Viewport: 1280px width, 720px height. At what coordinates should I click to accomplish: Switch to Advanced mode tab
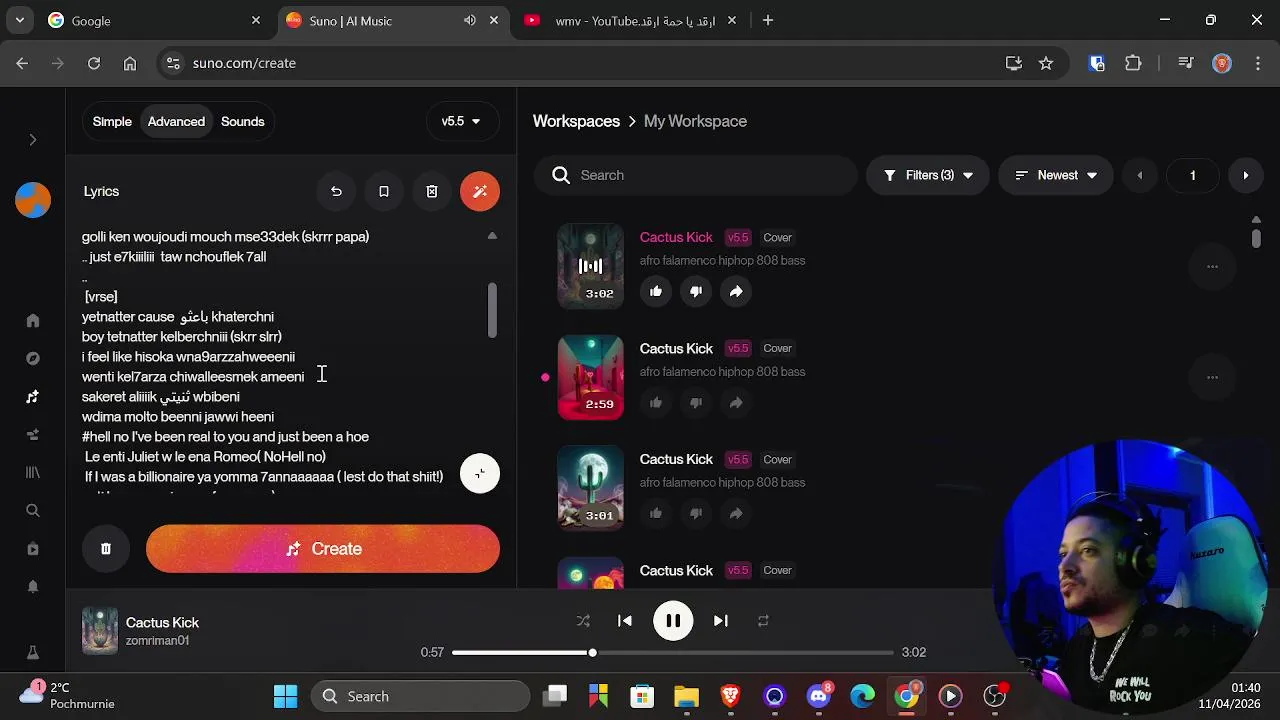(176, 122)
